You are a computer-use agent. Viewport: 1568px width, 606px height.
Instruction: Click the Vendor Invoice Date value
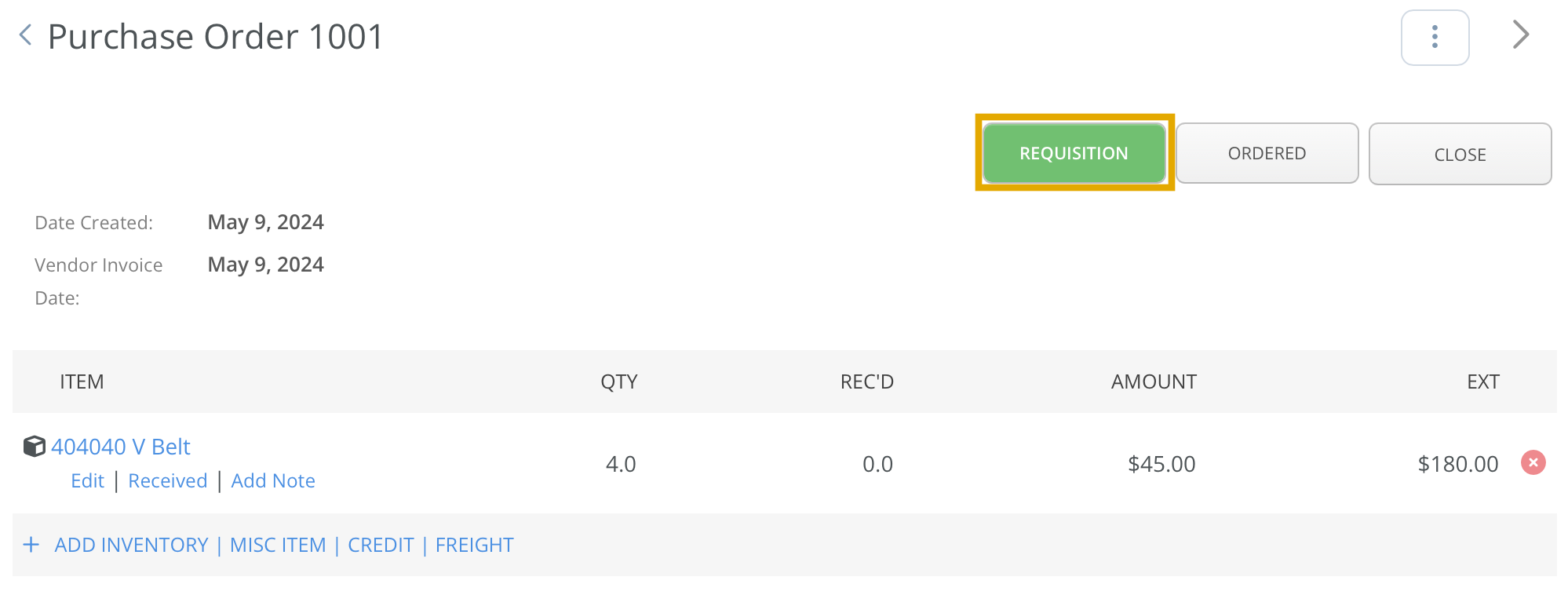[x=265, y=265]
